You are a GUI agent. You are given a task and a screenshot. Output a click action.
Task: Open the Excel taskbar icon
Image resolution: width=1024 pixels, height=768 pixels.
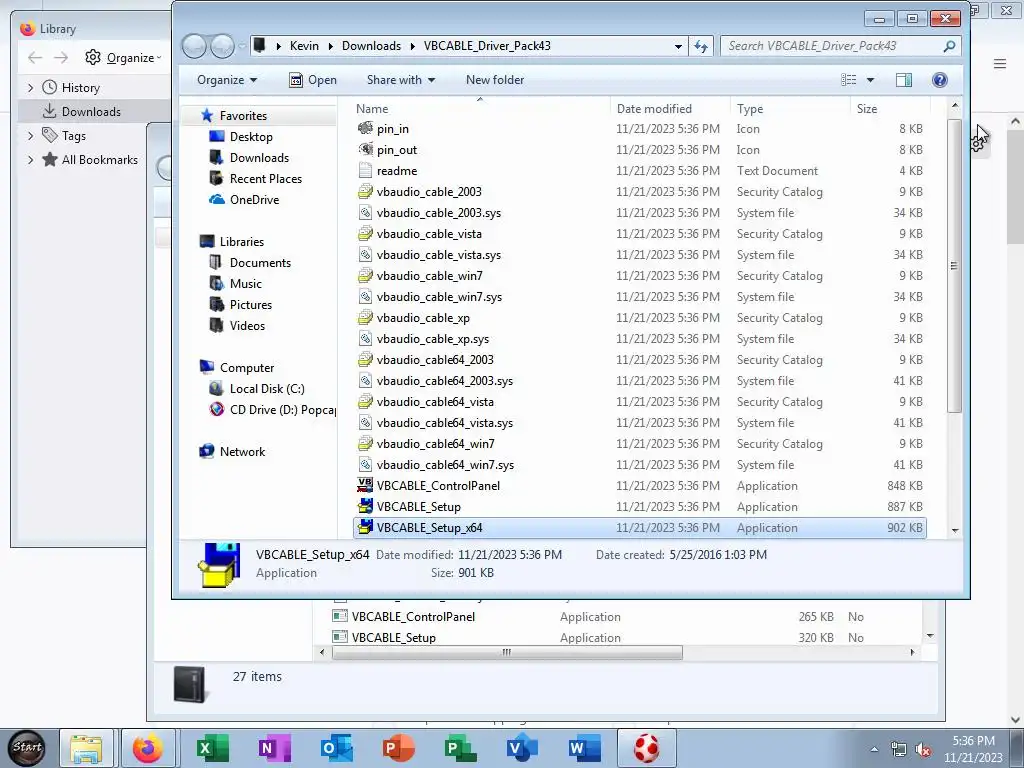click(212, 748)
